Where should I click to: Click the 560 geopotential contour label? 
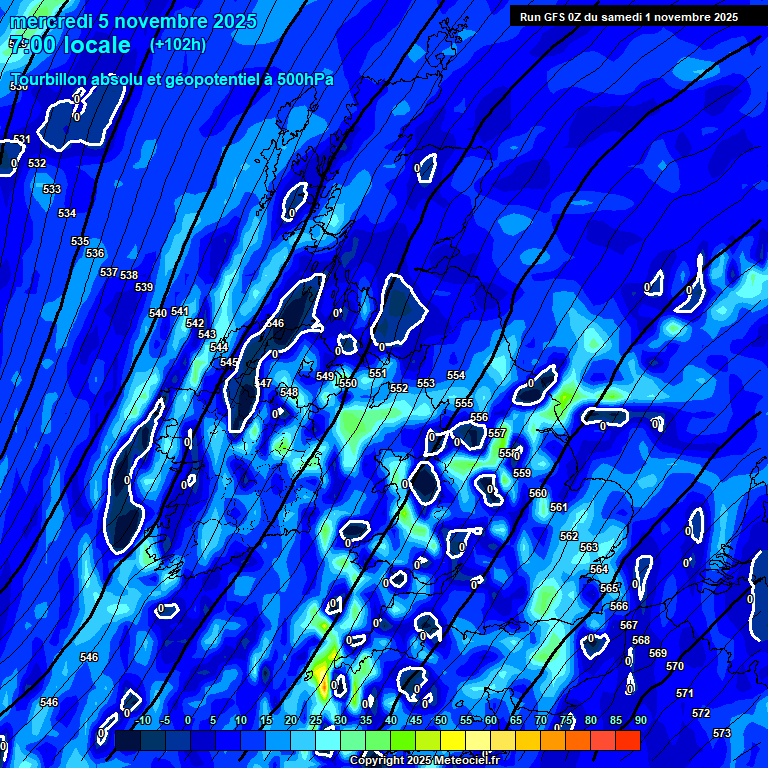coord(538,493)
